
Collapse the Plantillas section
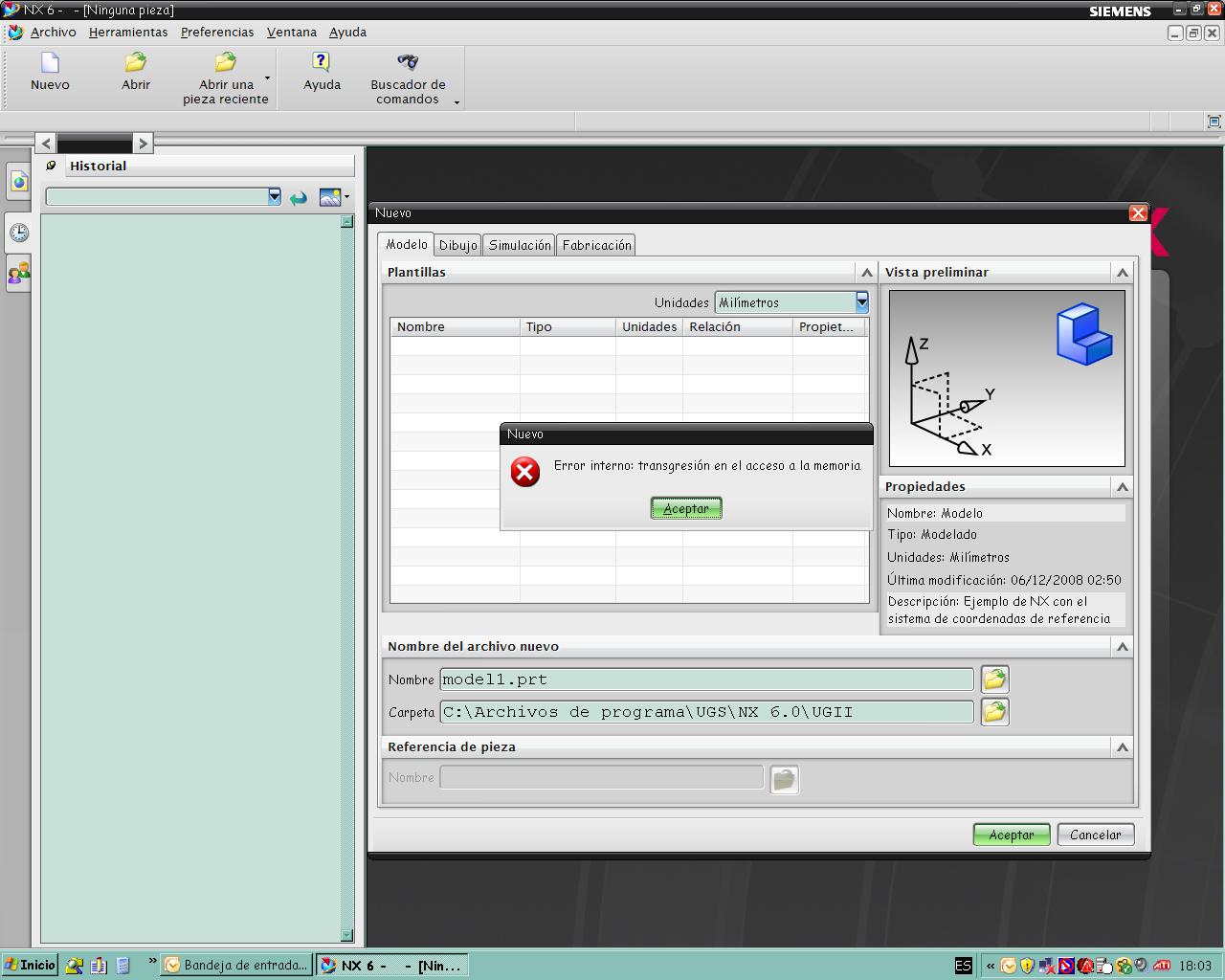click(867, 273)
